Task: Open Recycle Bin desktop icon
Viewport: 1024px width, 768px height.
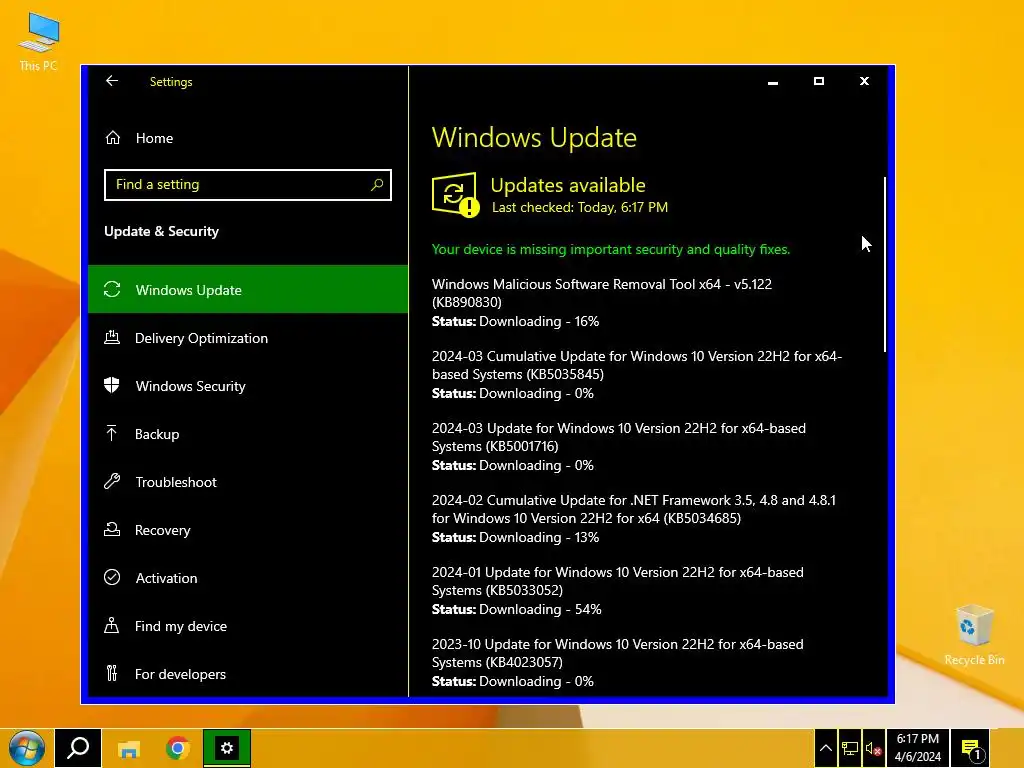Action: click(974, 635)
